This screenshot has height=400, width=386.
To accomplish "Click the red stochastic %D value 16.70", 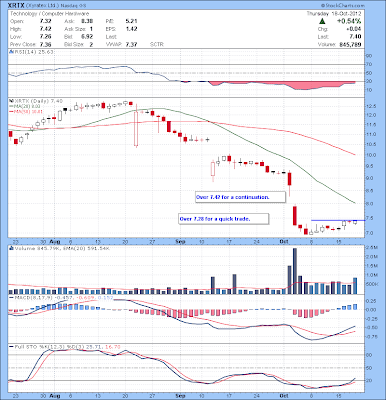I will point(113,347).
